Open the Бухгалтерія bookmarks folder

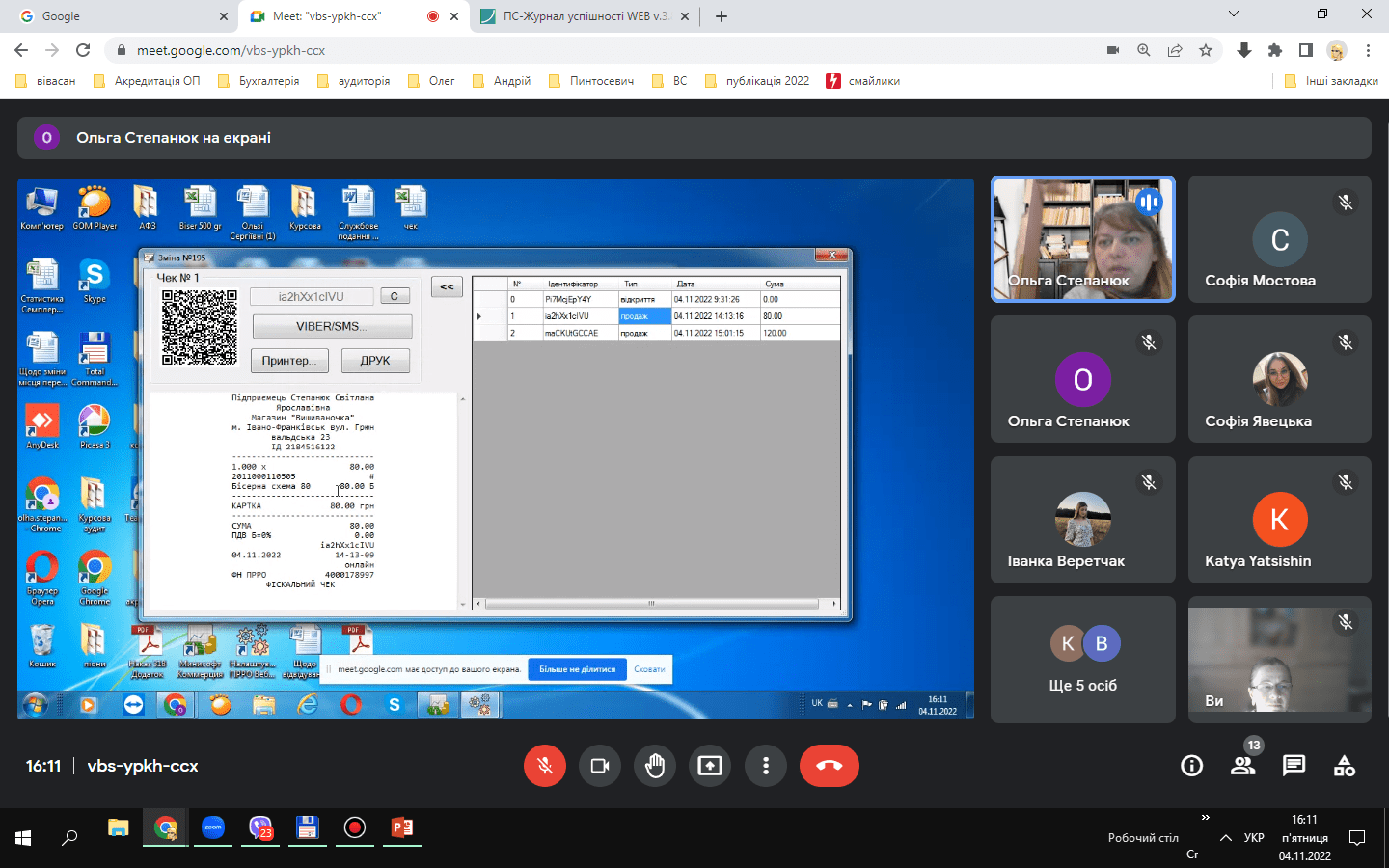point(259,81)
